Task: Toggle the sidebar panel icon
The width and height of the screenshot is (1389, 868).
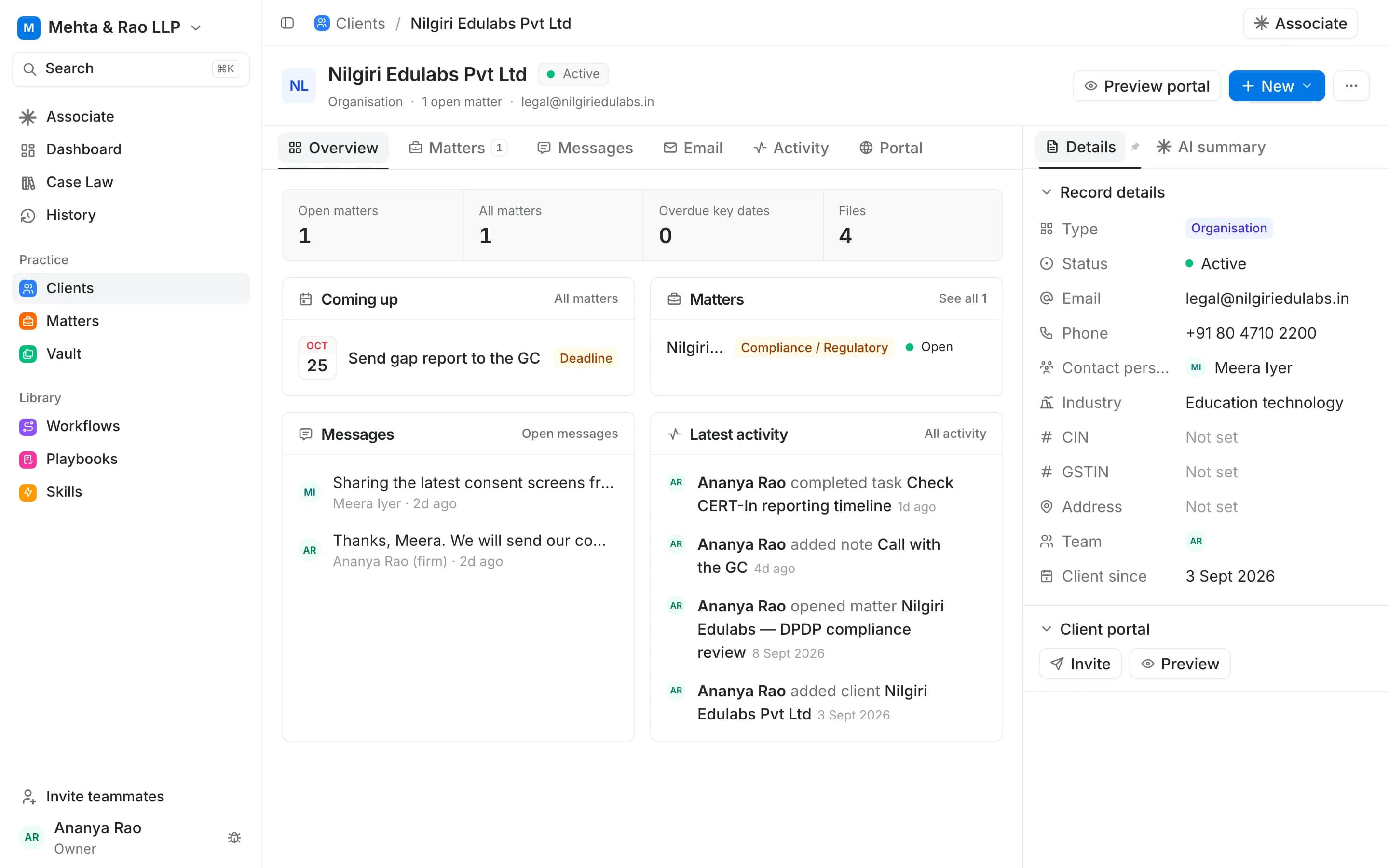Action: pos(287,24)
